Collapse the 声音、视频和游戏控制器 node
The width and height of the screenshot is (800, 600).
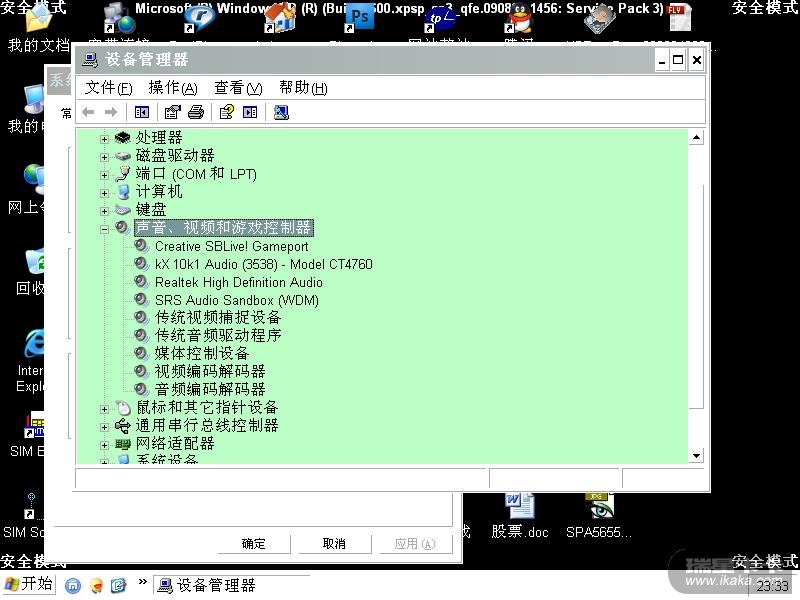(104, 229)
